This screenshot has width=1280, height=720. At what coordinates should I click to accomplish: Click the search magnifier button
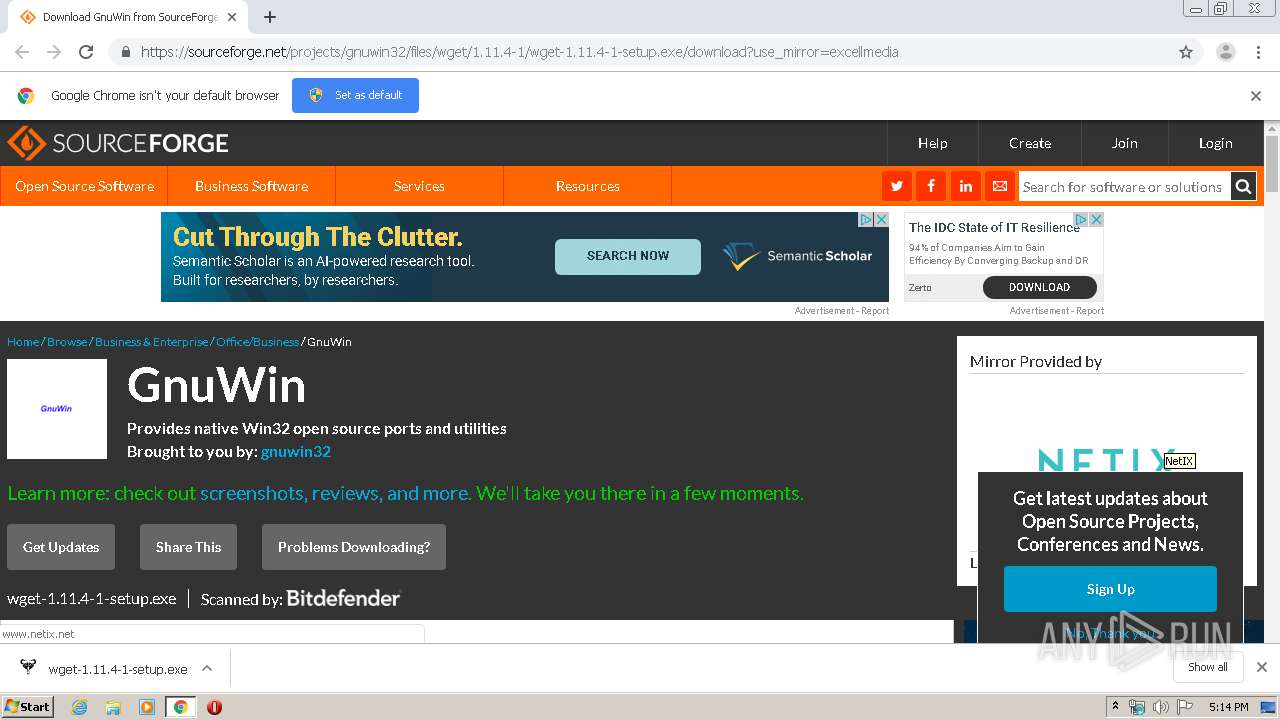pyautogui.click(x=1243, y=186)
